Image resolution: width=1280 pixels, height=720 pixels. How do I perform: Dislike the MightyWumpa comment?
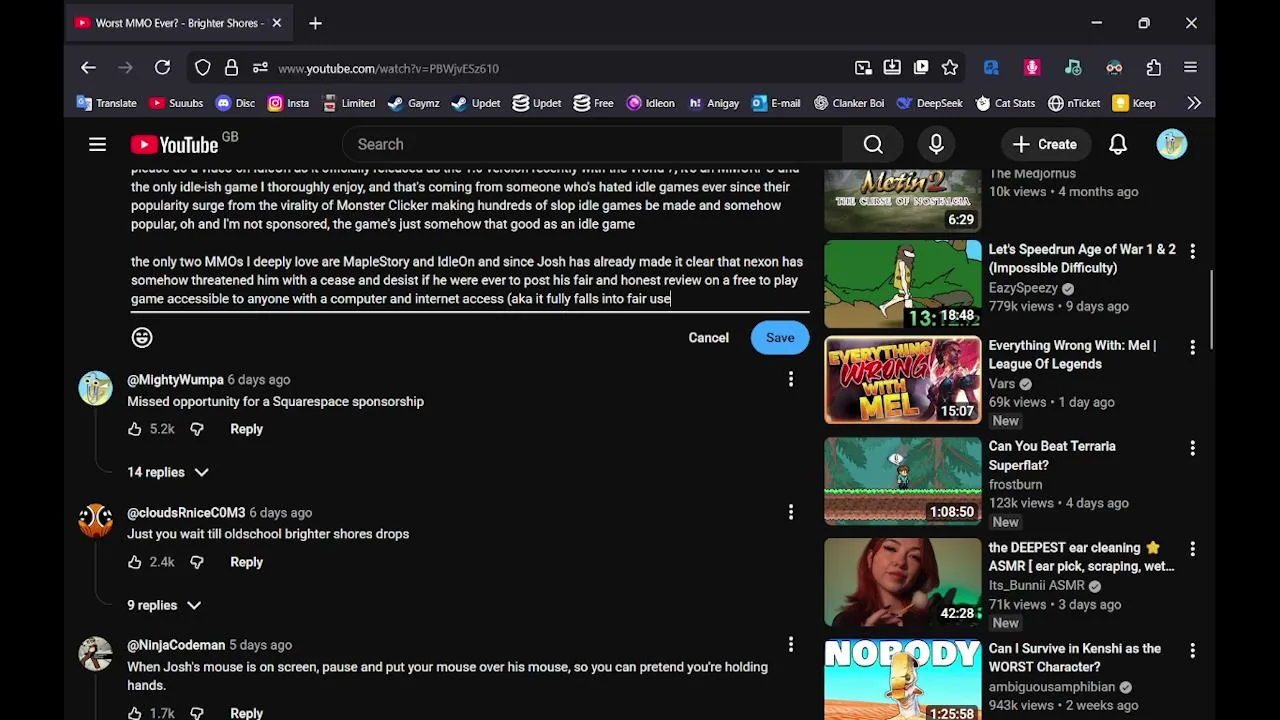point(197,429)
